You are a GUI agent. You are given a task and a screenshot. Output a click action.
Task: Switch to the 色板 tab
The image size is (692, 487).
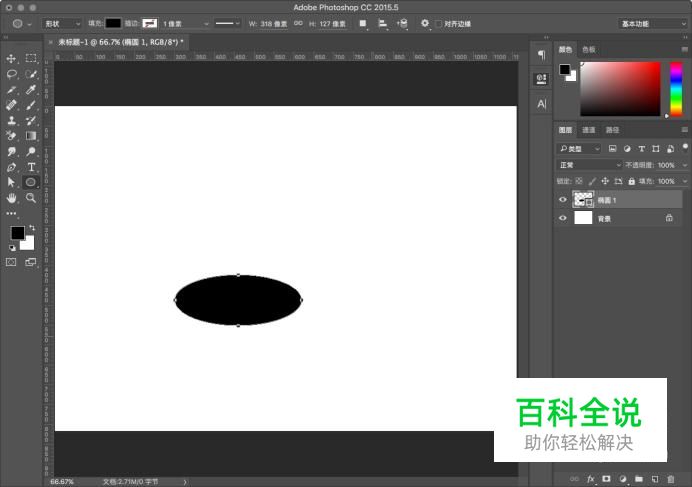pyautogui.click(x=589, y=49)
